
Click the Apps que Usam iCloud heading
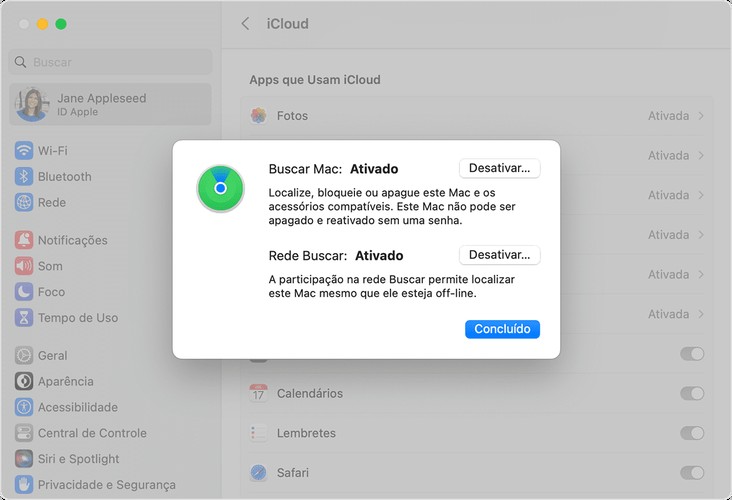(x=315, y=80)
